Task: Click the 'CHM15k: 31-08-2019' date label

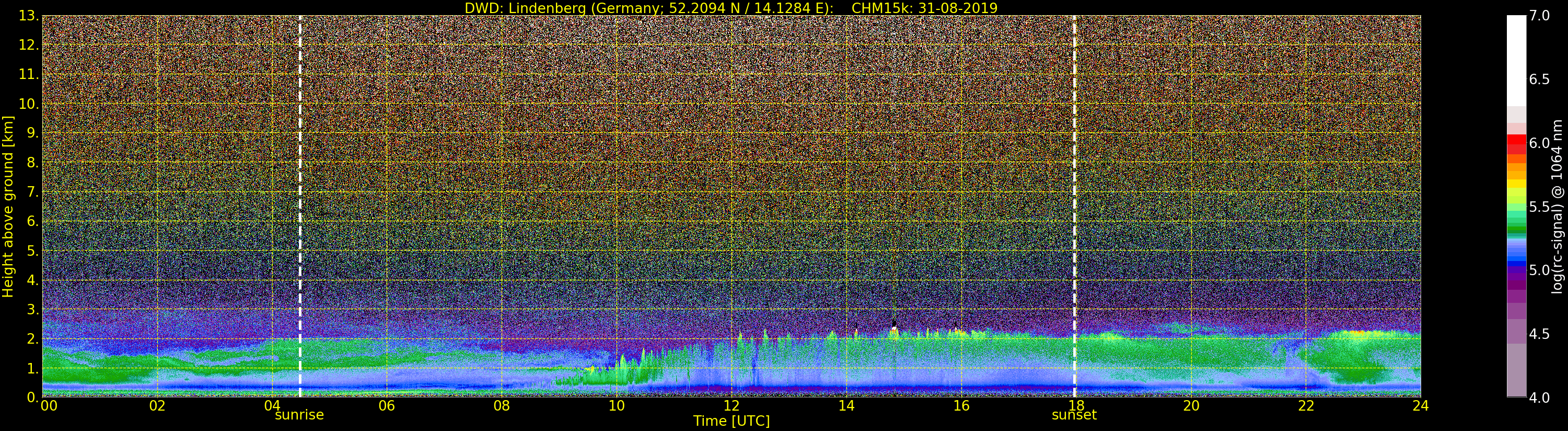Action: click(925, 8)
